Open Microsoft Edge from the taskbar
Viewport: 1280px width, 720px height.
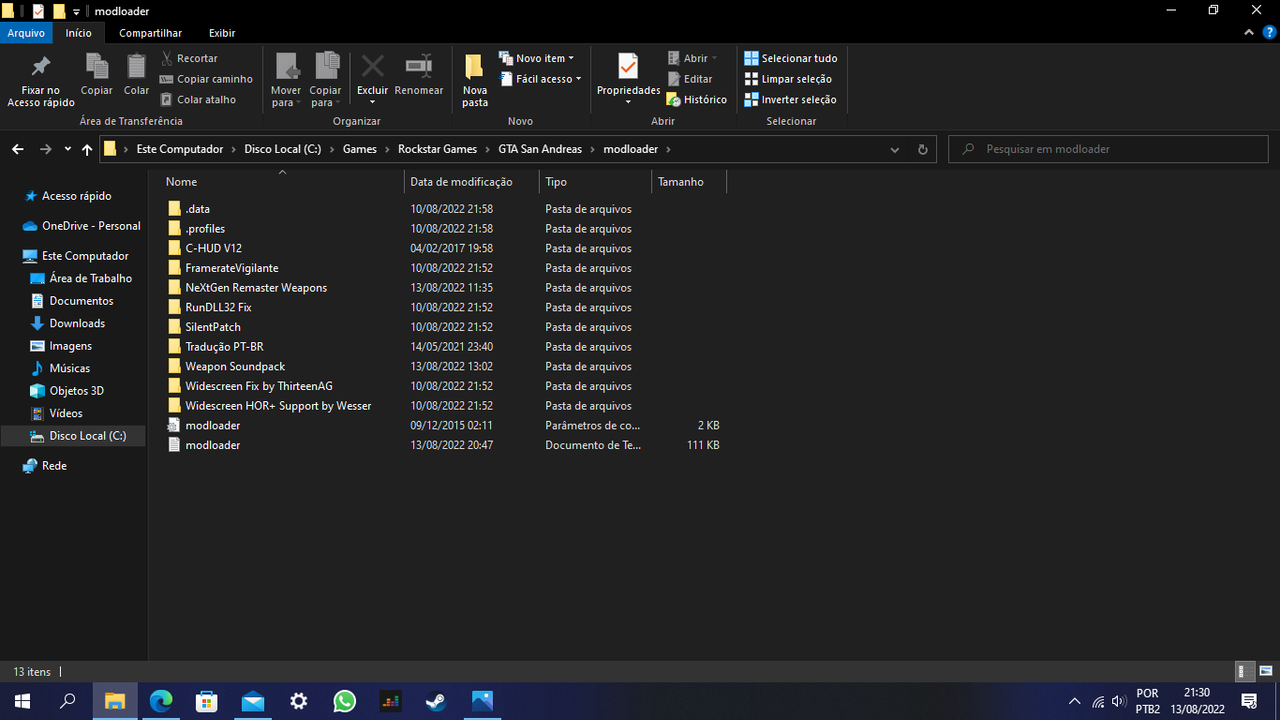160,701
